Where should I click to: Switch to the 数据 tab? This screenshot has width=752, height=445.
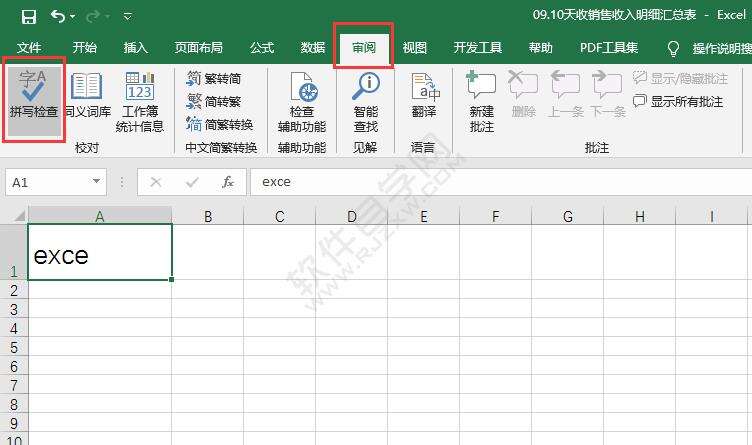313,47
